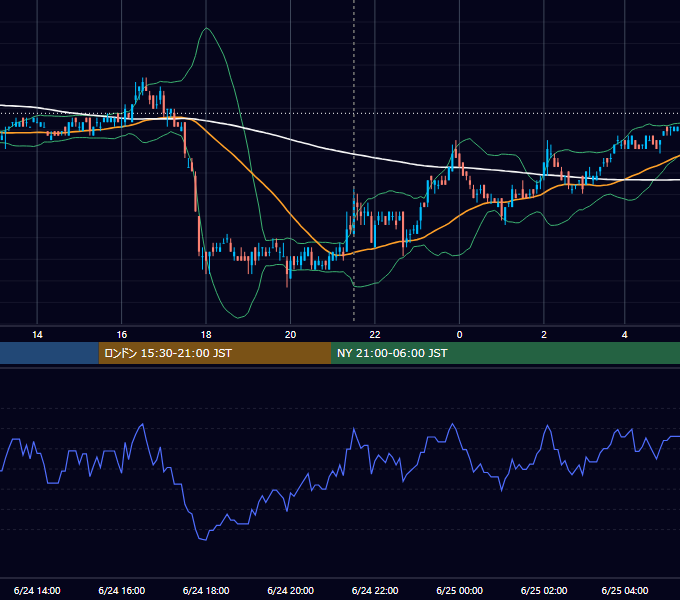
Task: Click the 2 hour label on price chart axis
Action: coord(544,335)
